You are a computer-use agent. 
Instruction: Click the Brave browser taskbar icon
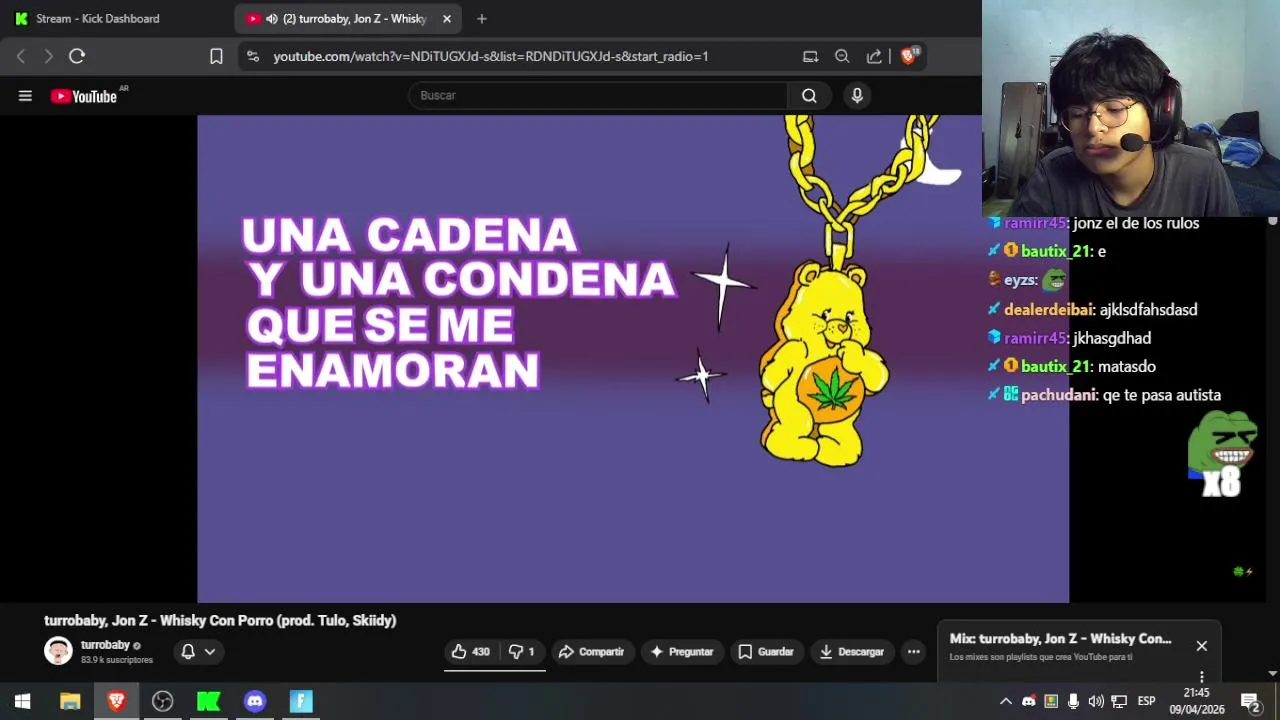click(x=116, y=701)
